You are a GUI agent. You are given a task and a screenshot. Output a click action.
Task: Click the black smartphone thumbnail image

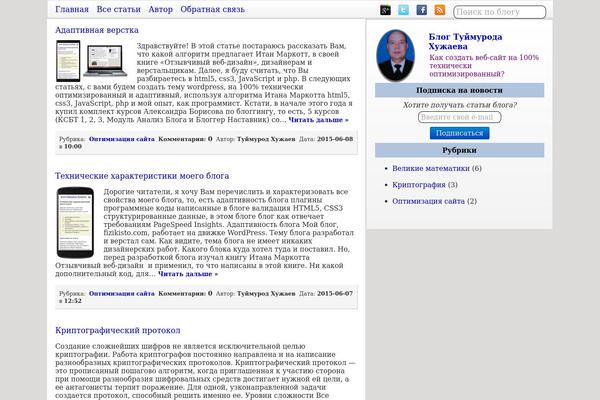point(75,222)
